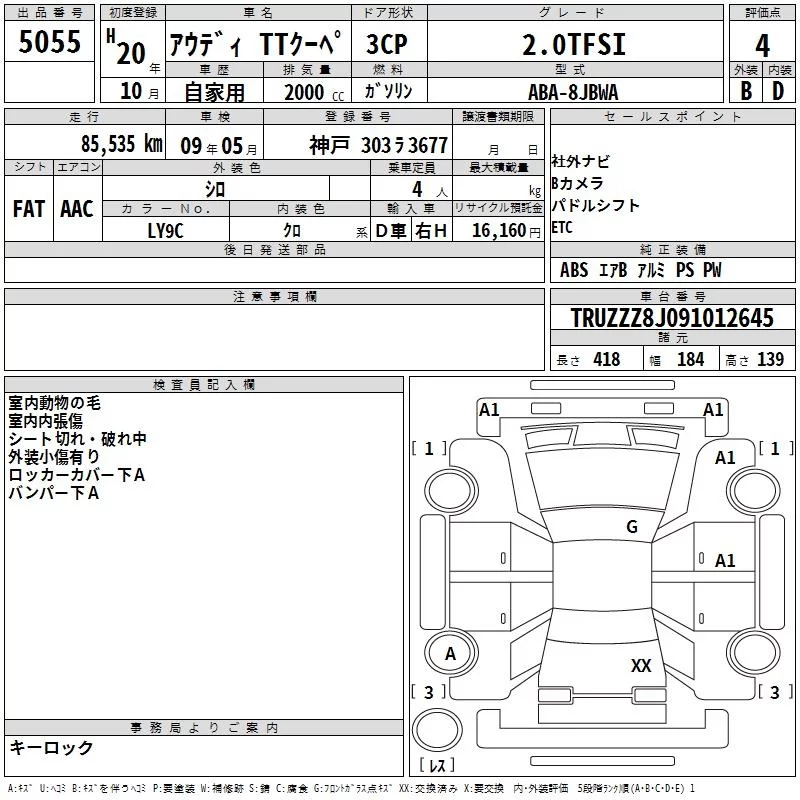Screen dimensions: 800x800
Task: Click the left-side [1] bracket marker
Action: [x=429, y=449]
